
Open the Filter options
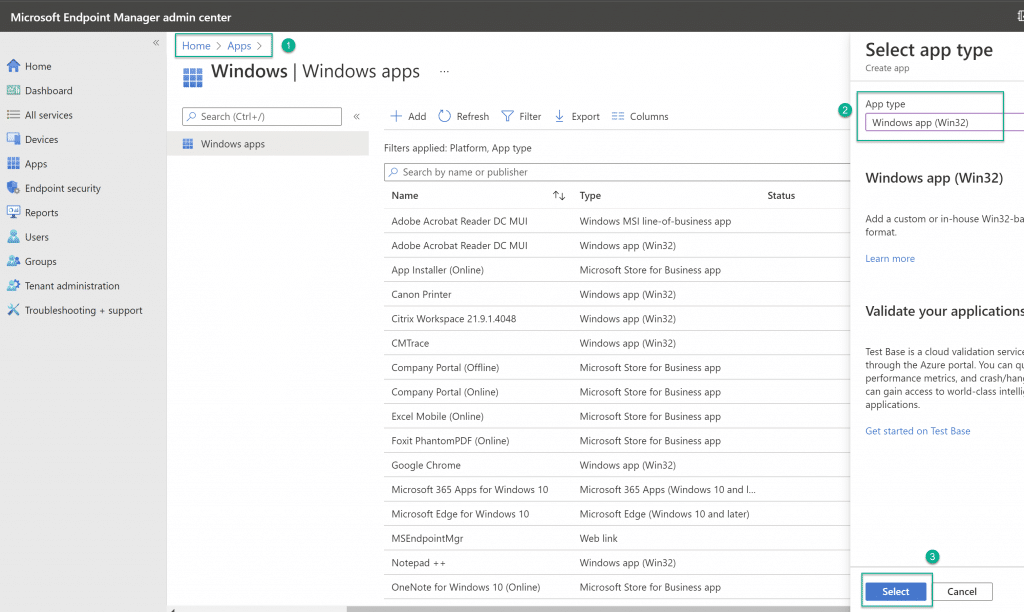click(x=521, y=116)
